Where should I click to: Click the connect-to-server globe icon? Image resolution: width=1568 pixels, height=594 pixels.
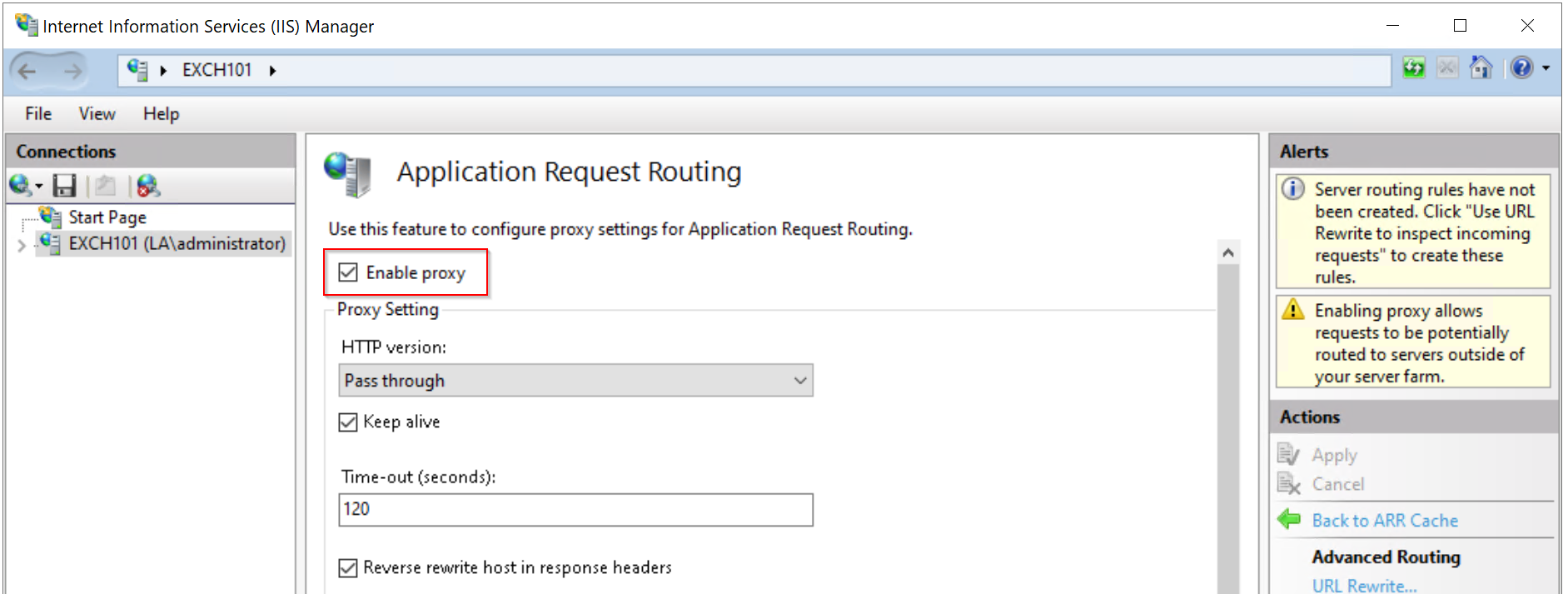point(20,186)
